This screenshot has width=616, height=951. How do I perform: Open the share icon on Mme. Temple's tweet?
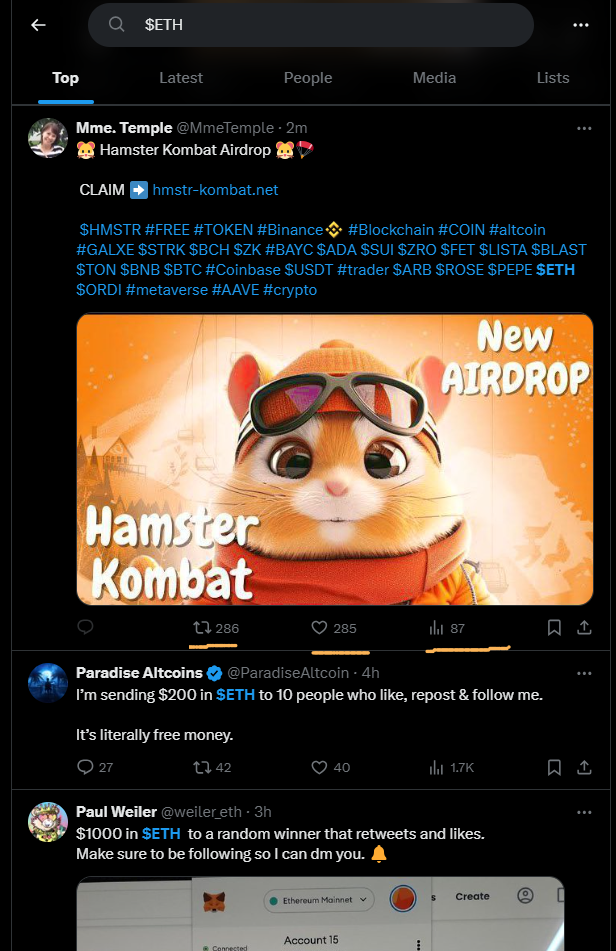pos(584,628)
